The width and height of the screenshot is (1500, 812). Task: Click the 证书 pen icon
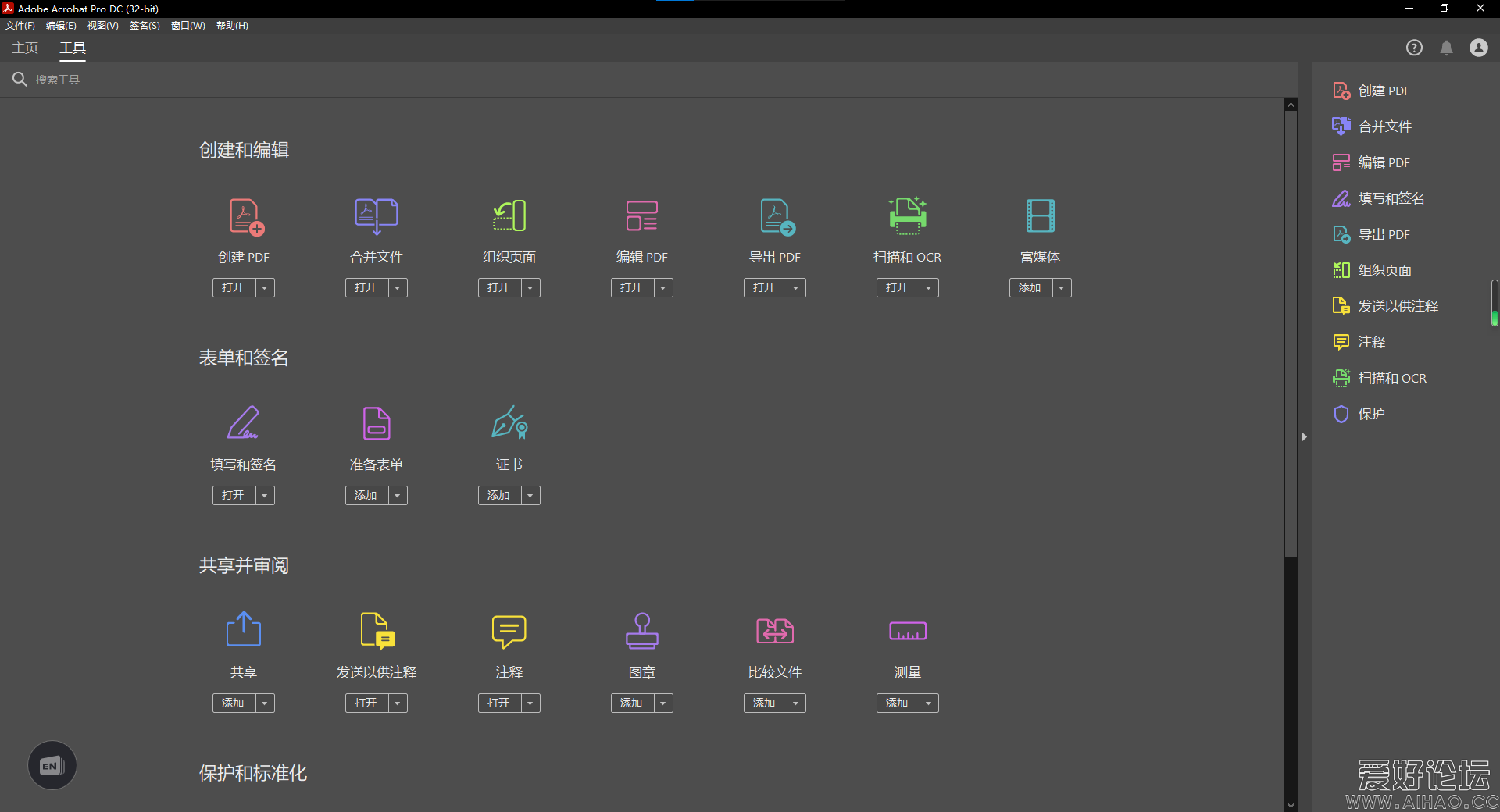tap(509, 423)
